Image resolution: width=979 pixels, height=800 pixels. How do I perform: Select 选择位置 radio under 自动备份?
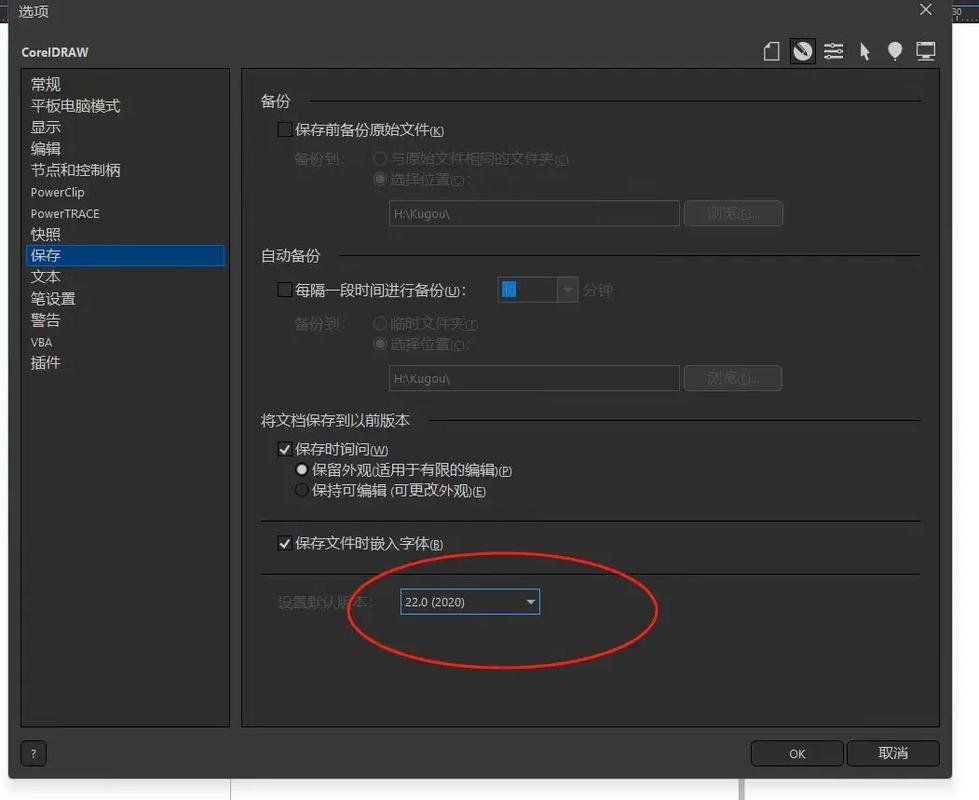pyautogui.click(x=380, y=344)
